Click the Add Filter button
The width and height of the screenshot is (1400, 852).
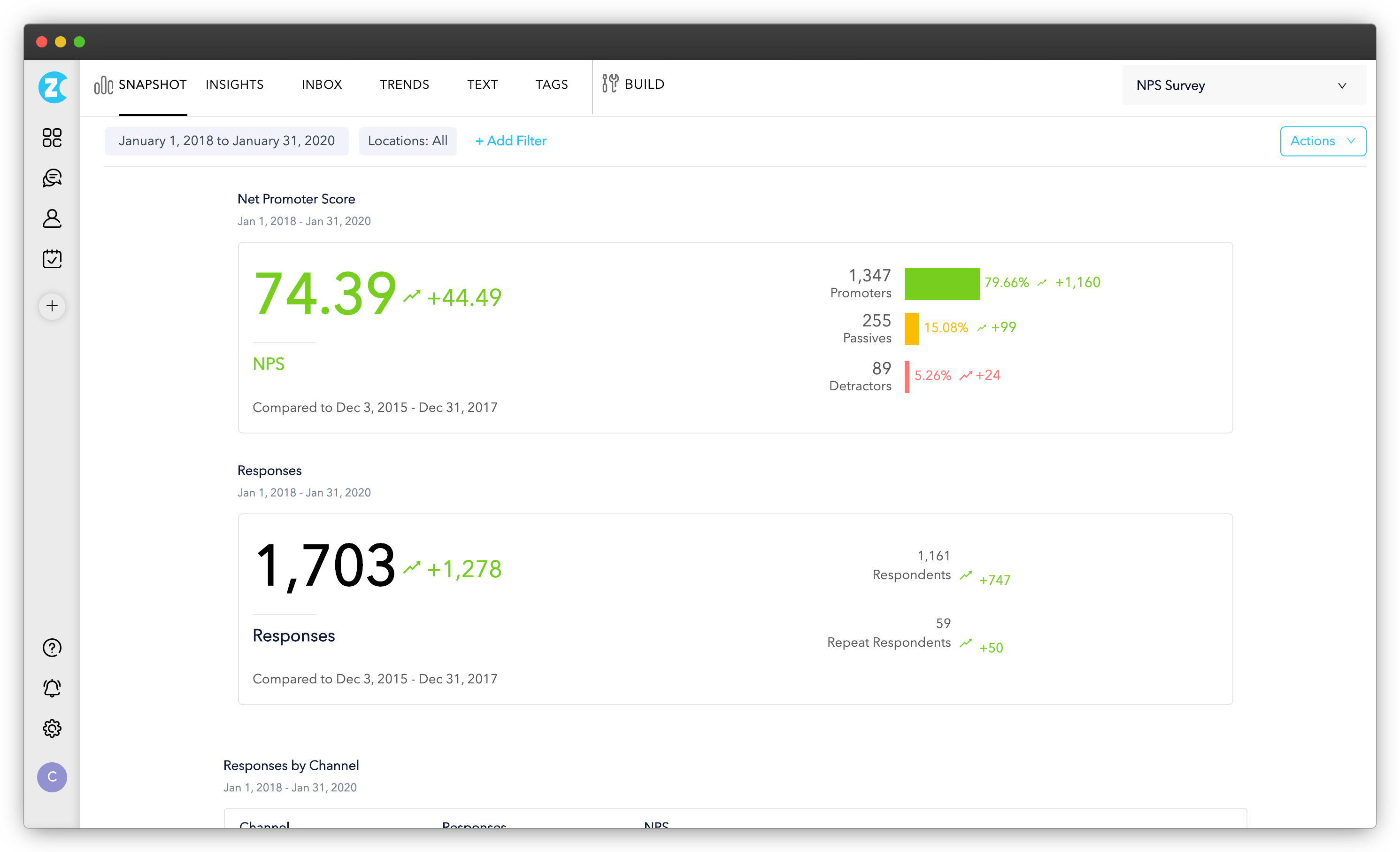(x=511, y=141)
